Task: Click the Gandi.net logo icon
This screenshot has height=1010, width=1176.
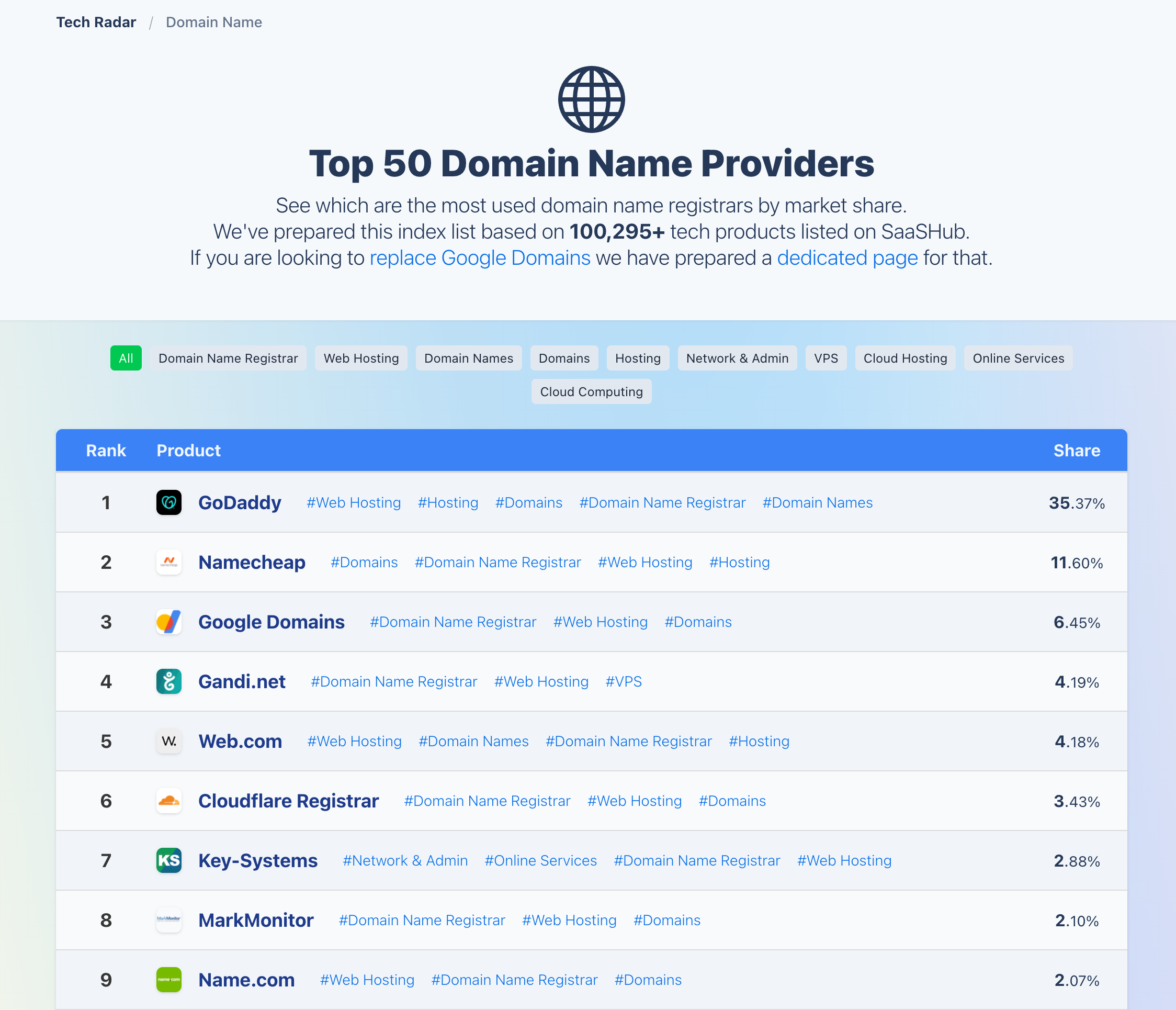Action: [168, 681]
